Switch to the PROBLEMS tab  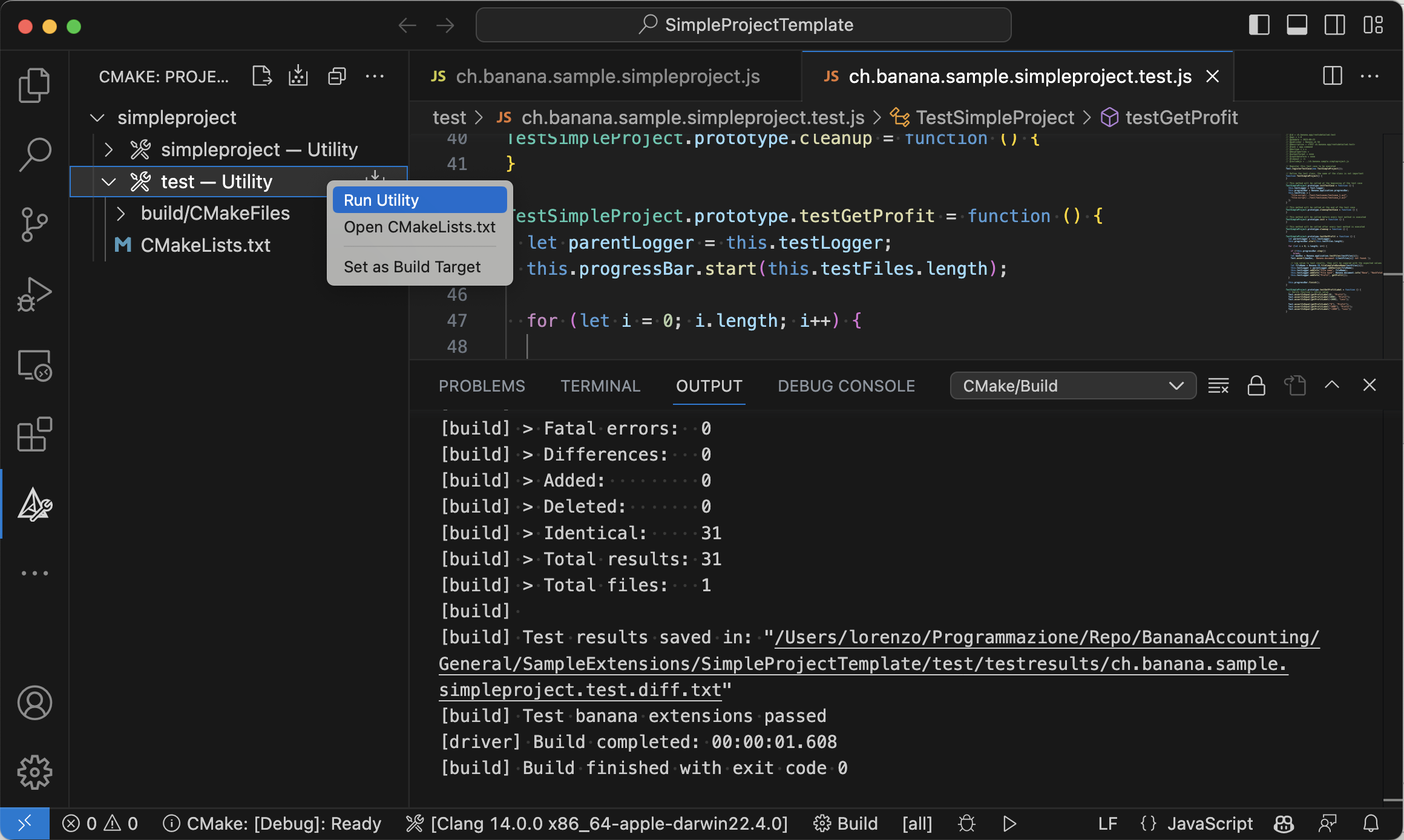(x=482, y=386)
